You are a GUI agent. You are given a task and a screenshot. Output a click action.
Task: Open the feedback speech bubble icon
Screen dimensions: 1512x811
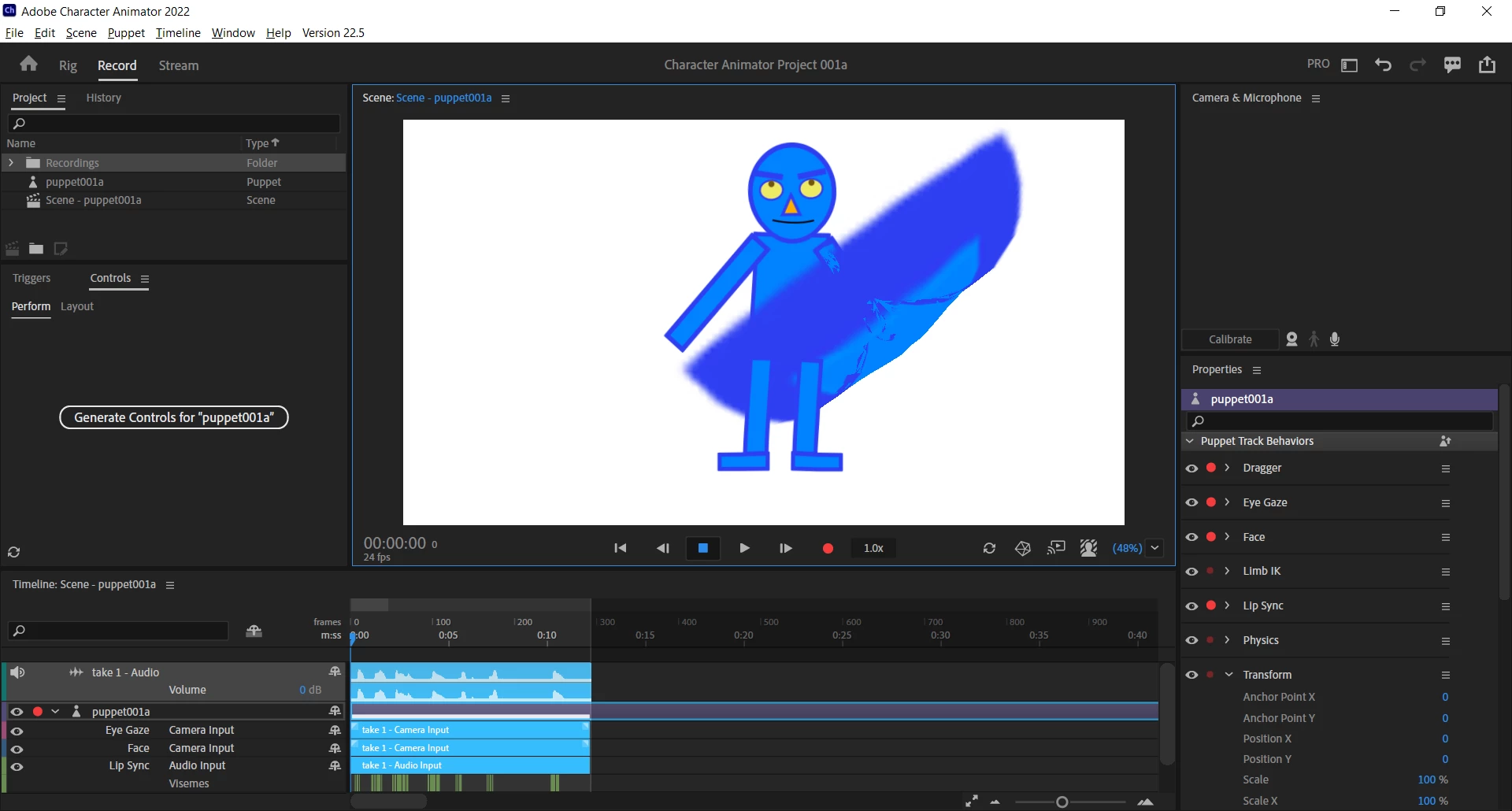coord(1452,65)
